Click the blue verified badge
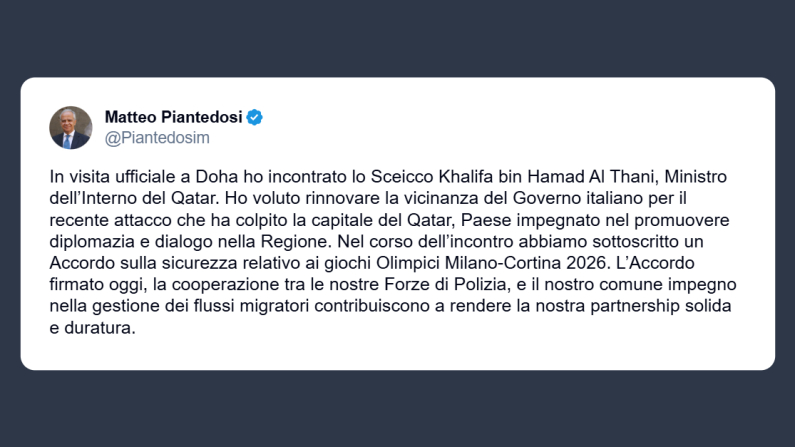 click(x=255, y=117)
